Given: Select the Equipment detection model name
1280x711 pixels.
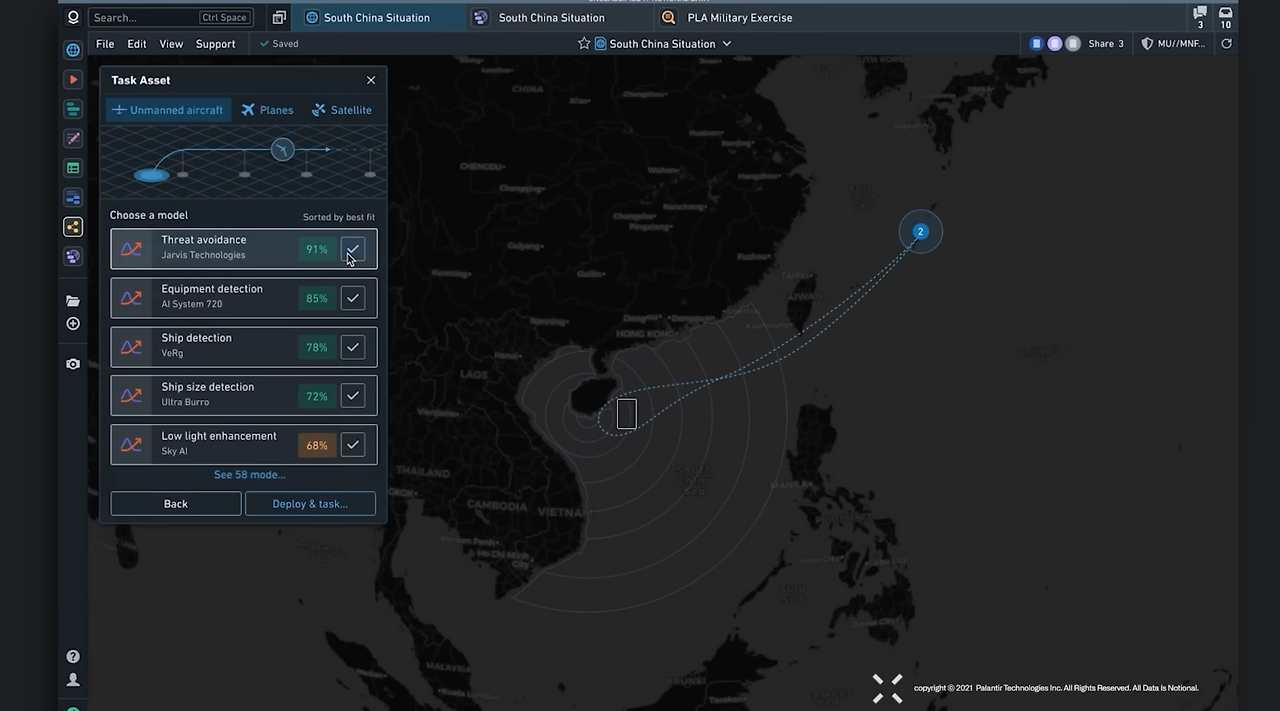Looking at the screenshot, I should 212,289.
